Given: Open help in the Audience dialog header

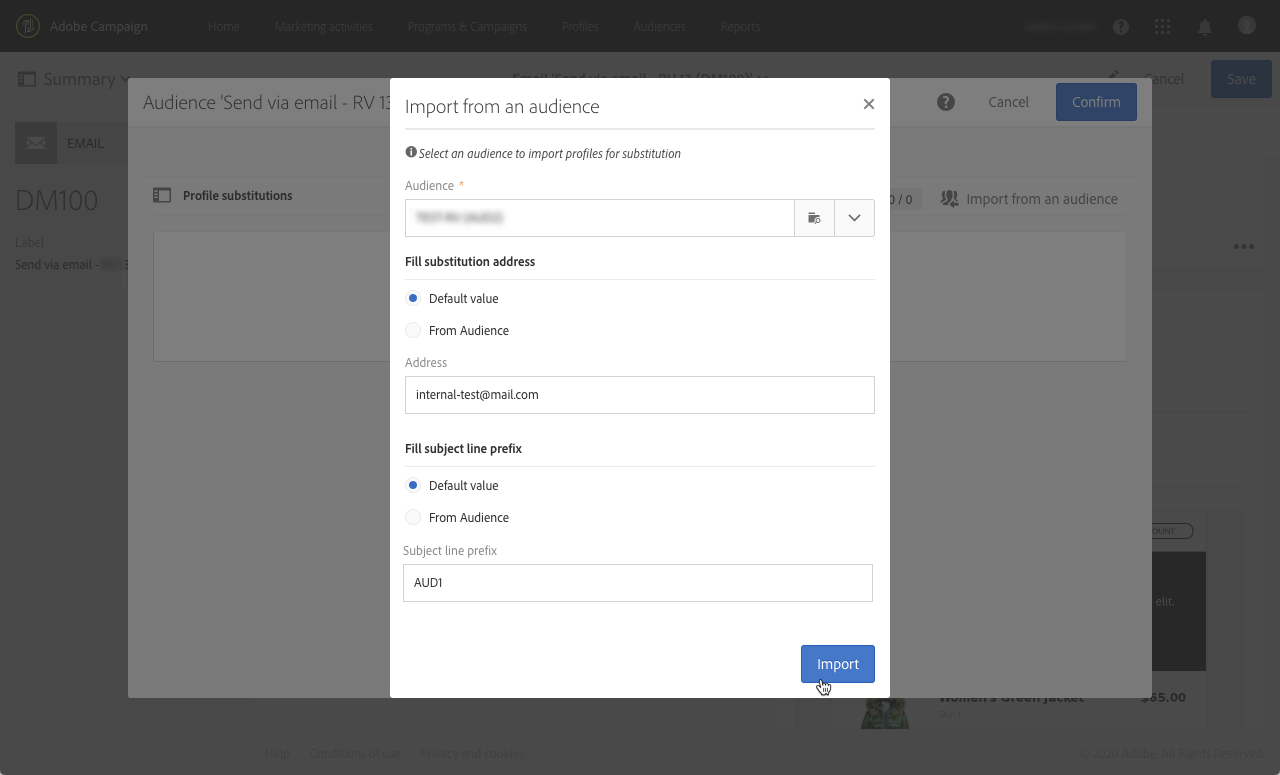Looking at the screenshot, I should [946, 102].
